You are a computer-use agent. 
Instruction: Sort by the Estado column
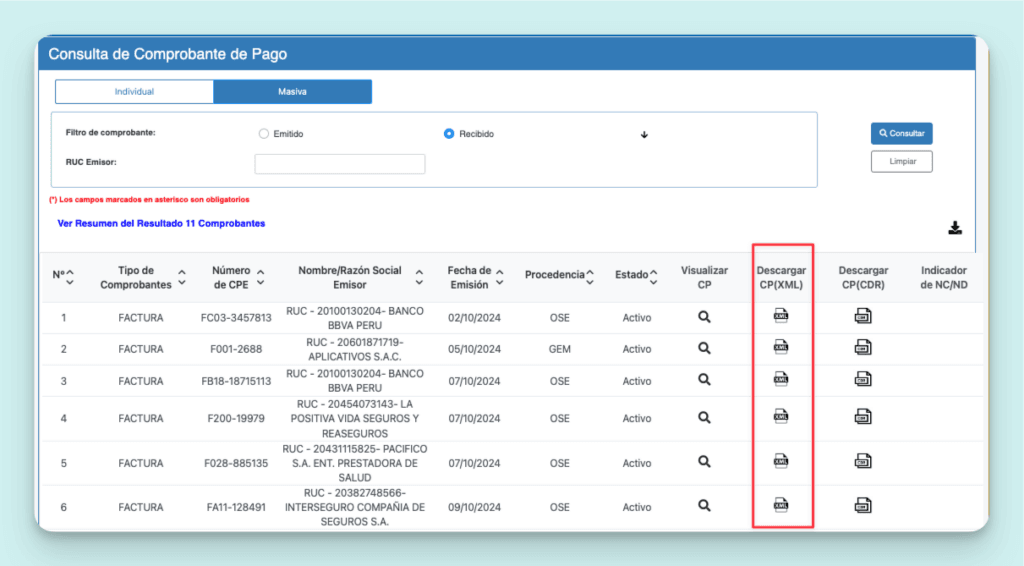pos(653,277)
